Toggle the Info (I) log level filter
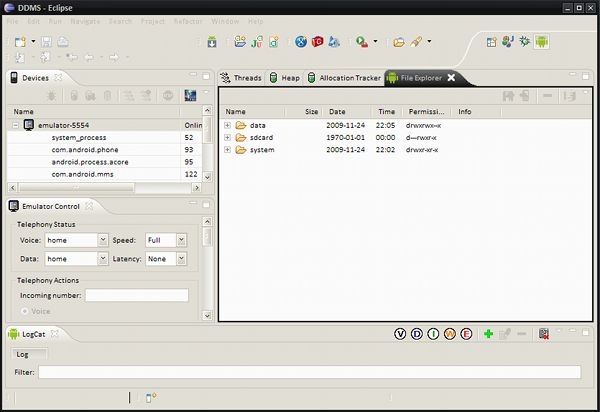The height and width of the screenshot is (412, 600). click(433, 334)
